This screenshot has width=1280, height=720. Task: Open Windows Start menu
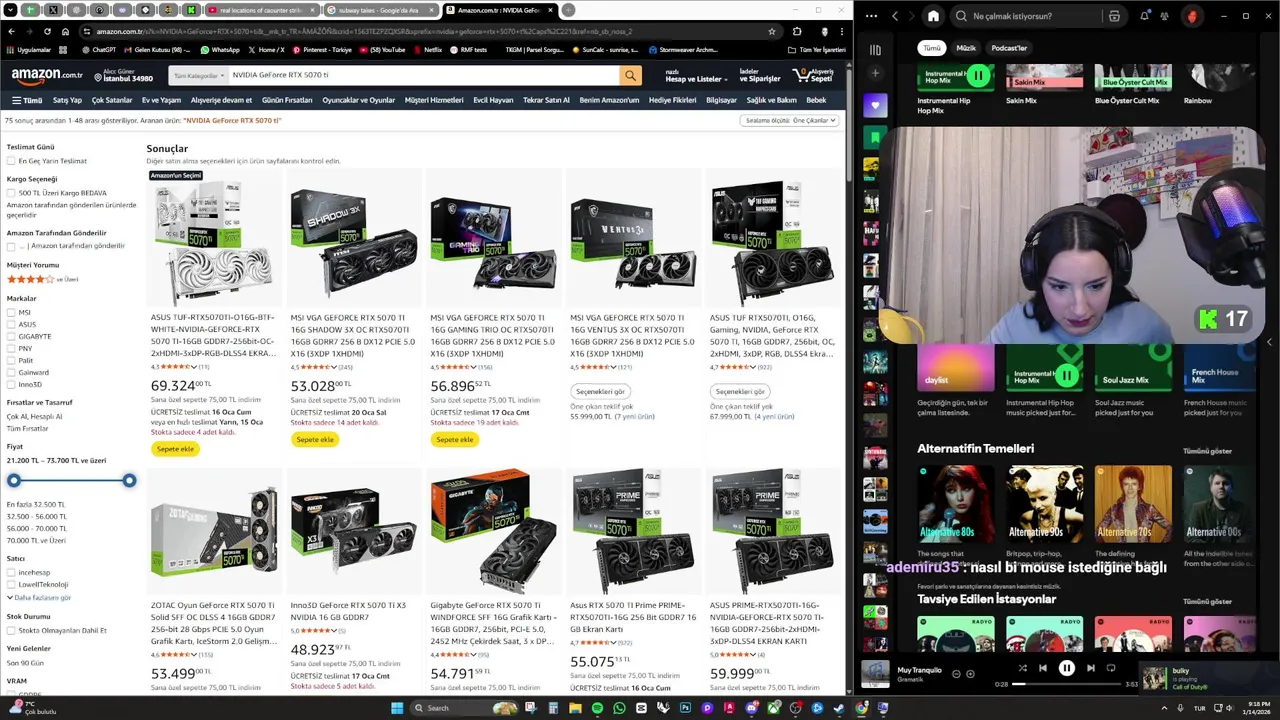(x=397, y=708)
